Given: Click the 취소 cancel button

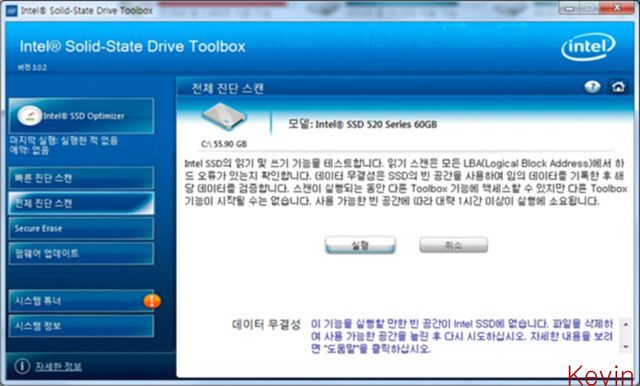Looking at the screenshot, I should [x=453, y=245].
